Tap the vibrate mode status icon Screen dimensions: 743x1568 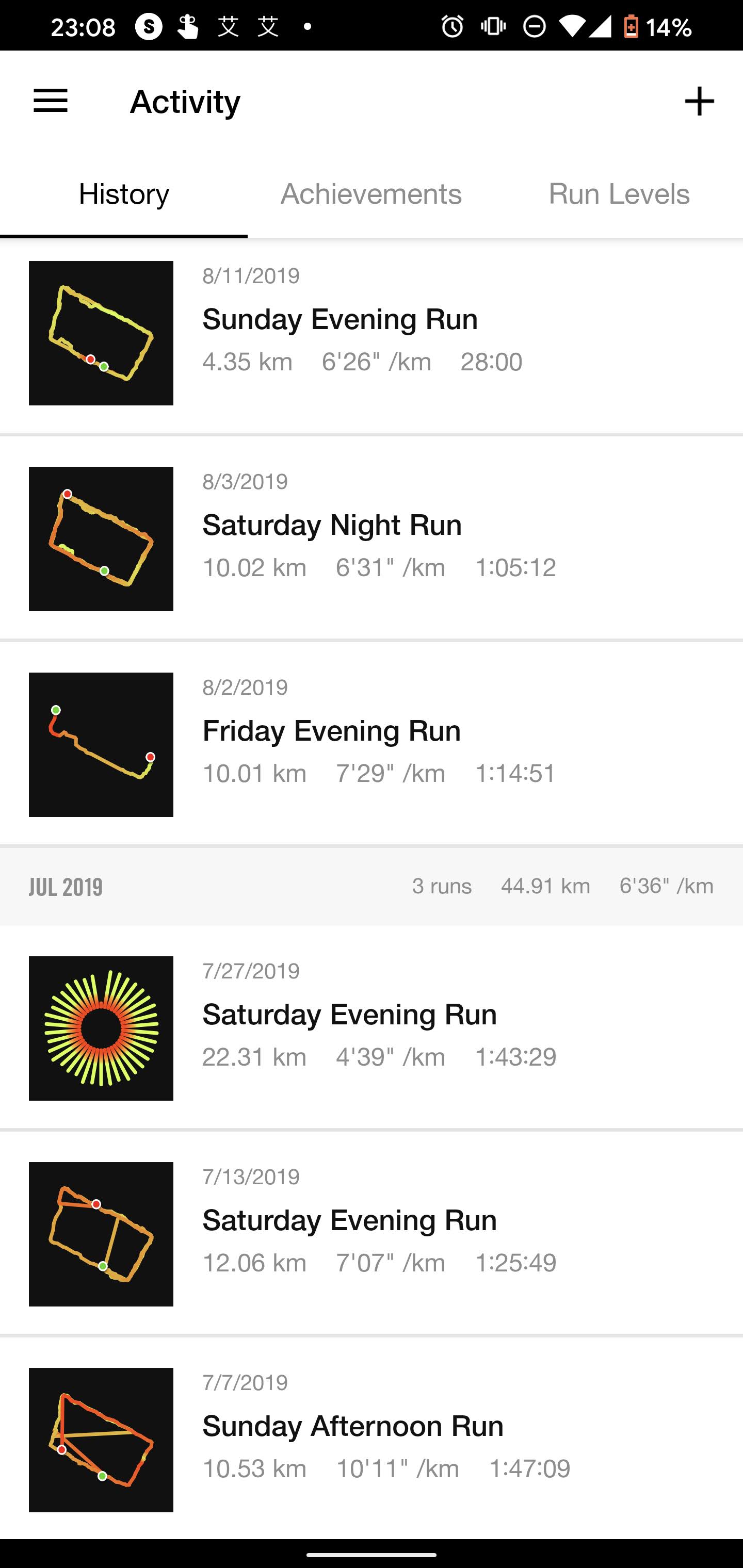point(493,27)
